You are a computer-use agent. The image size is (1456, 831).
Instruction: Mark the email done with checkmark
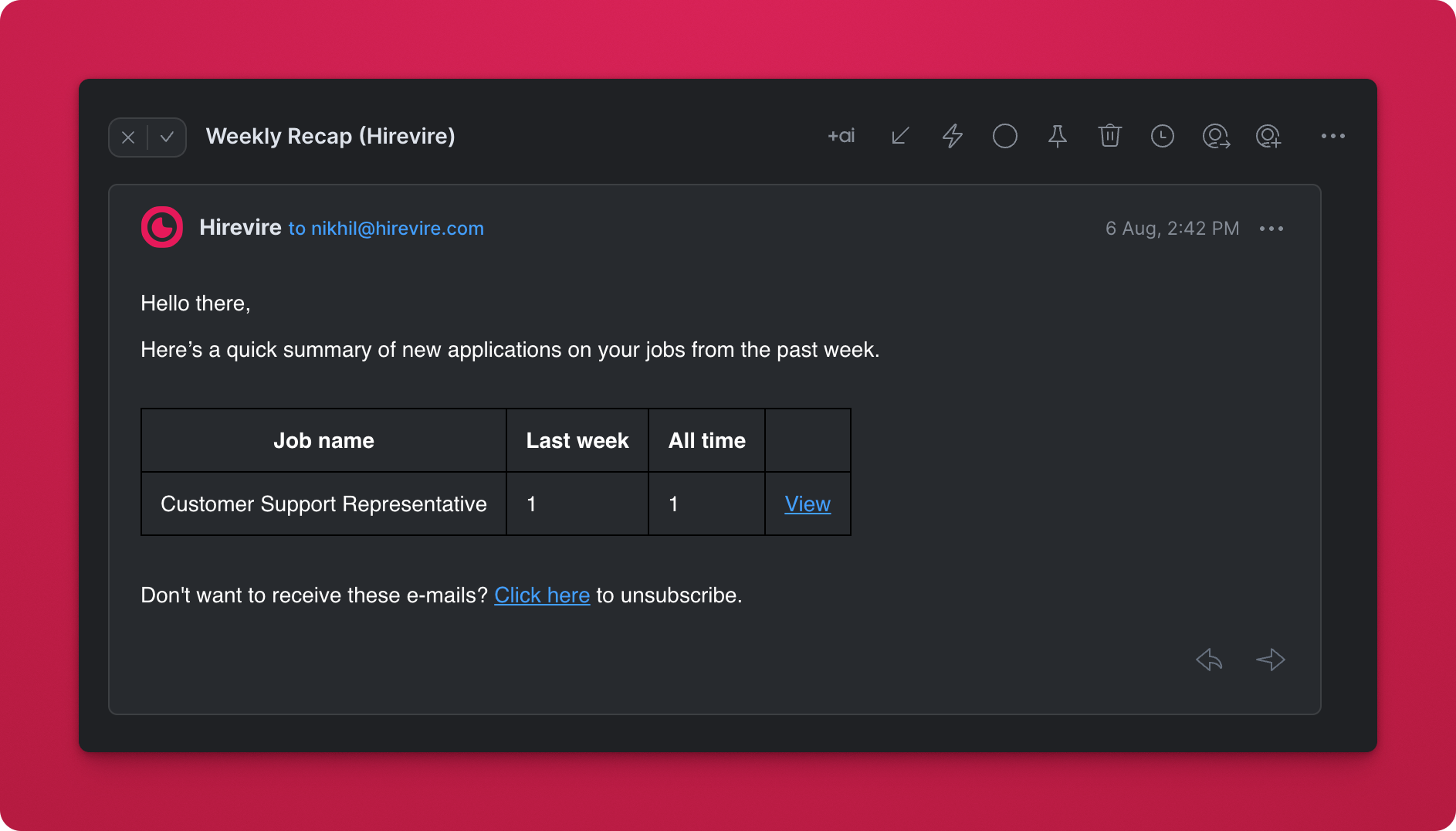(167, 137)
